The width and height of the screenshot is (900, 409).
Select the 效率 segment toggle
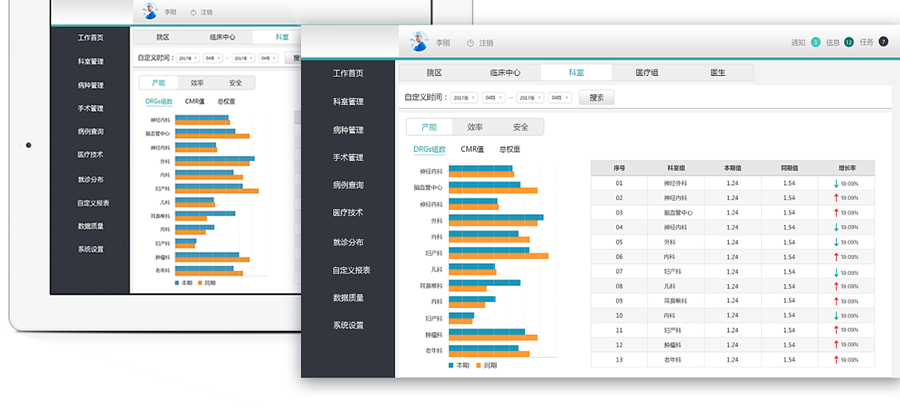point(475,128)
